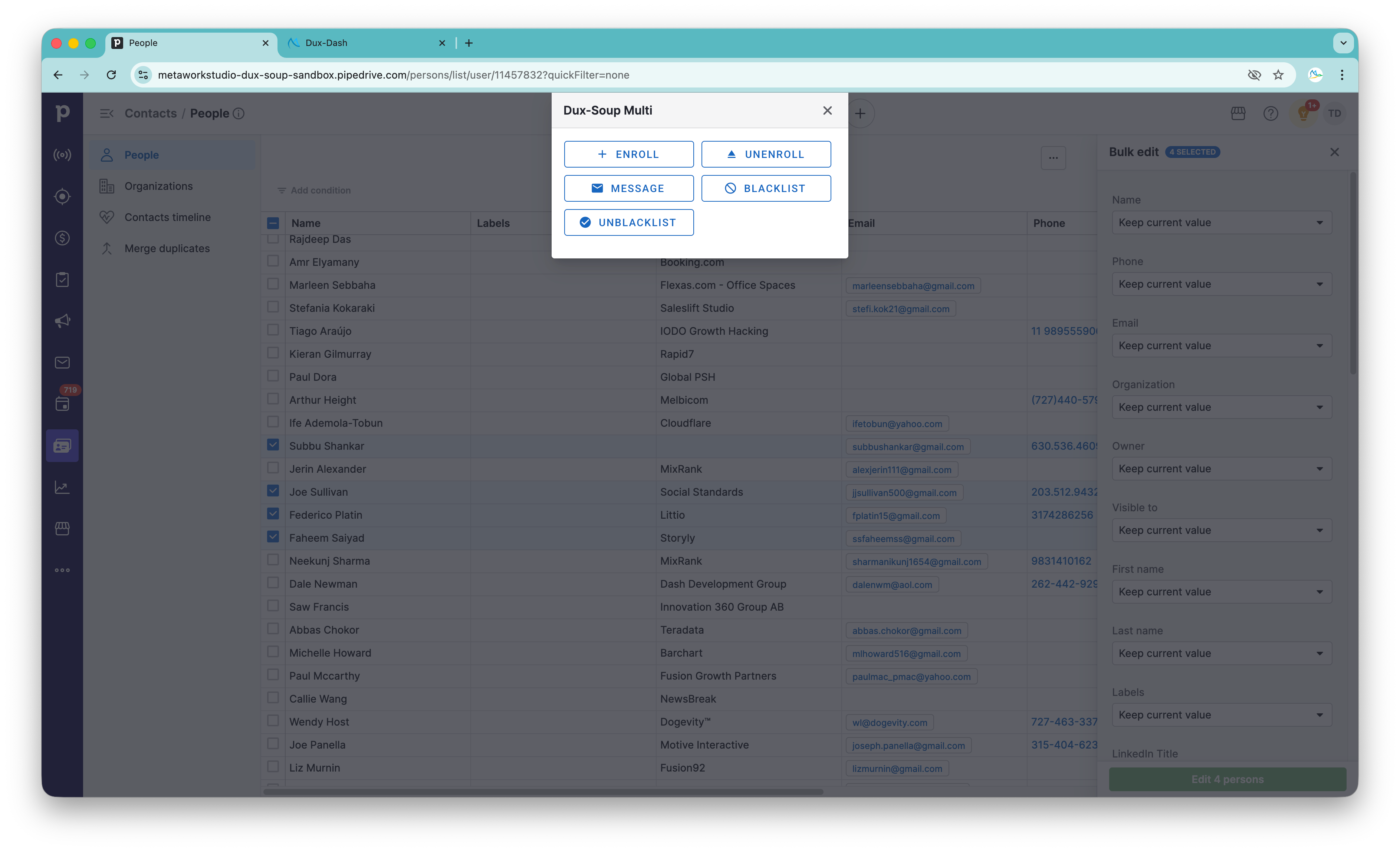This screenshot has width=1400, height=852.
Task: Open Insights chart icon in sidebar
Action: tap(62, 487)
